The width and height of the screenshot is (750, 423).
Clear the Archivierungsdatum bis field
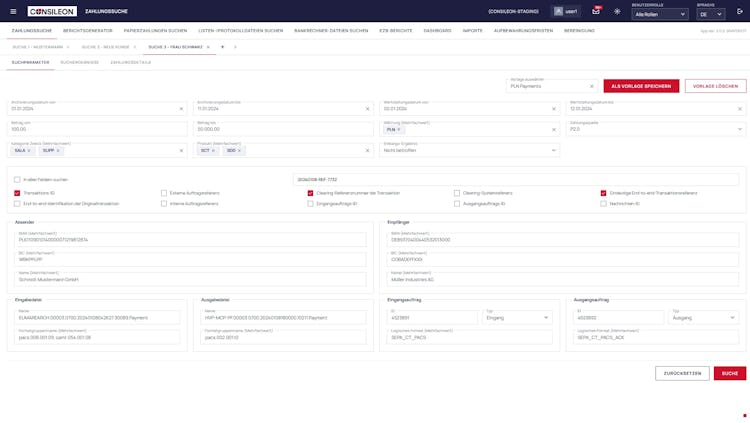[x=367, y=109]
